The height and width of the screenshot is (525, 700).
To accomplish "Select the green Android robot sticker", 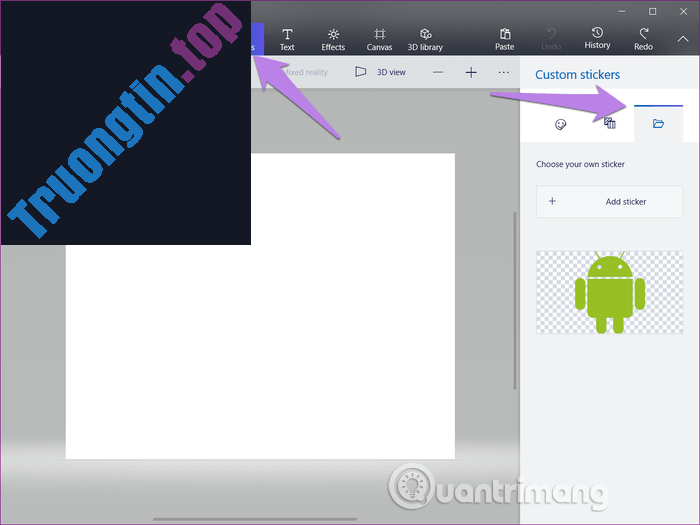I will tap(610, 292).
